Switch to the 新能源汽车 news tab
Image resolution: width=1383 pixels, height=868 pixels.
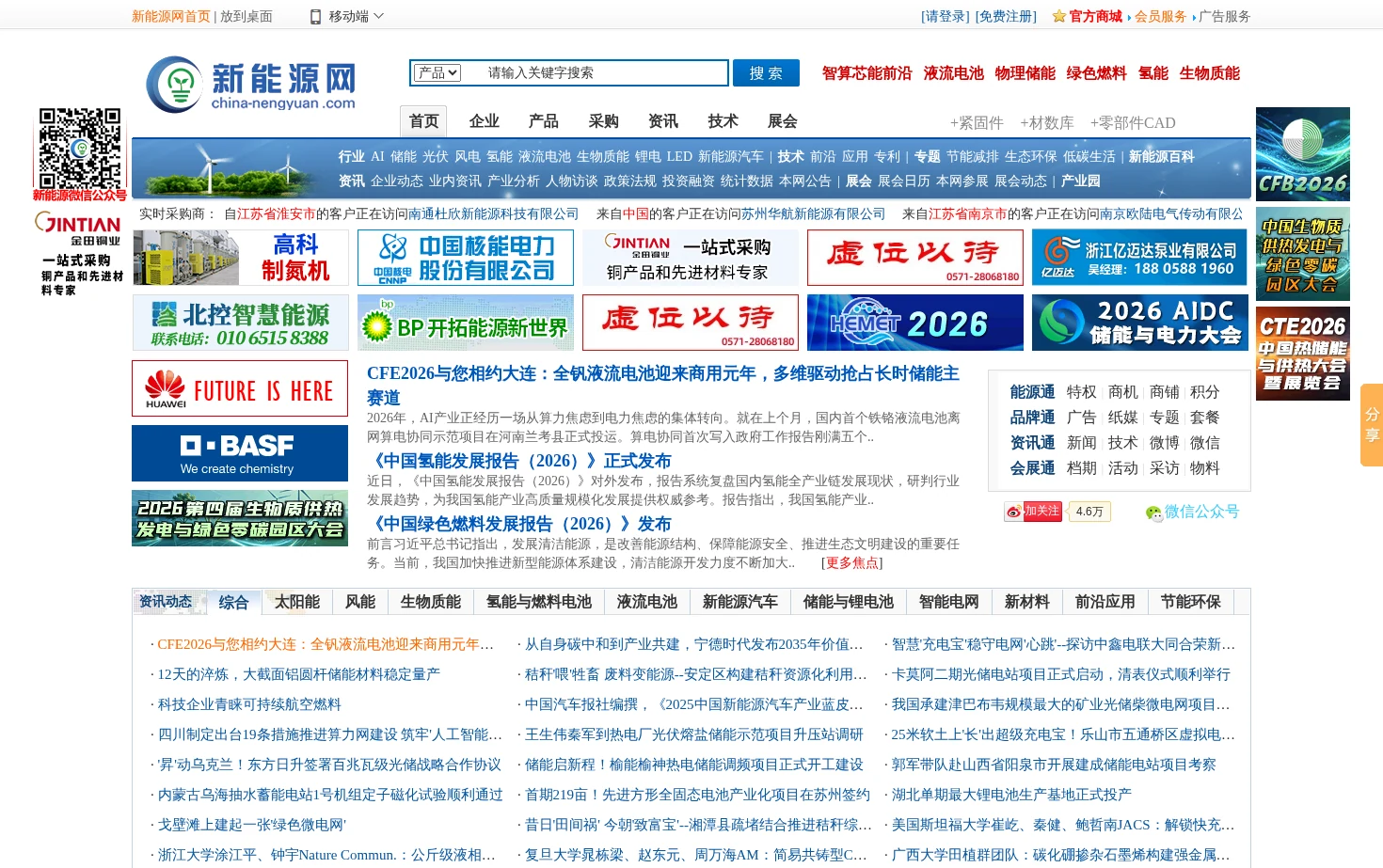[740, 602]
